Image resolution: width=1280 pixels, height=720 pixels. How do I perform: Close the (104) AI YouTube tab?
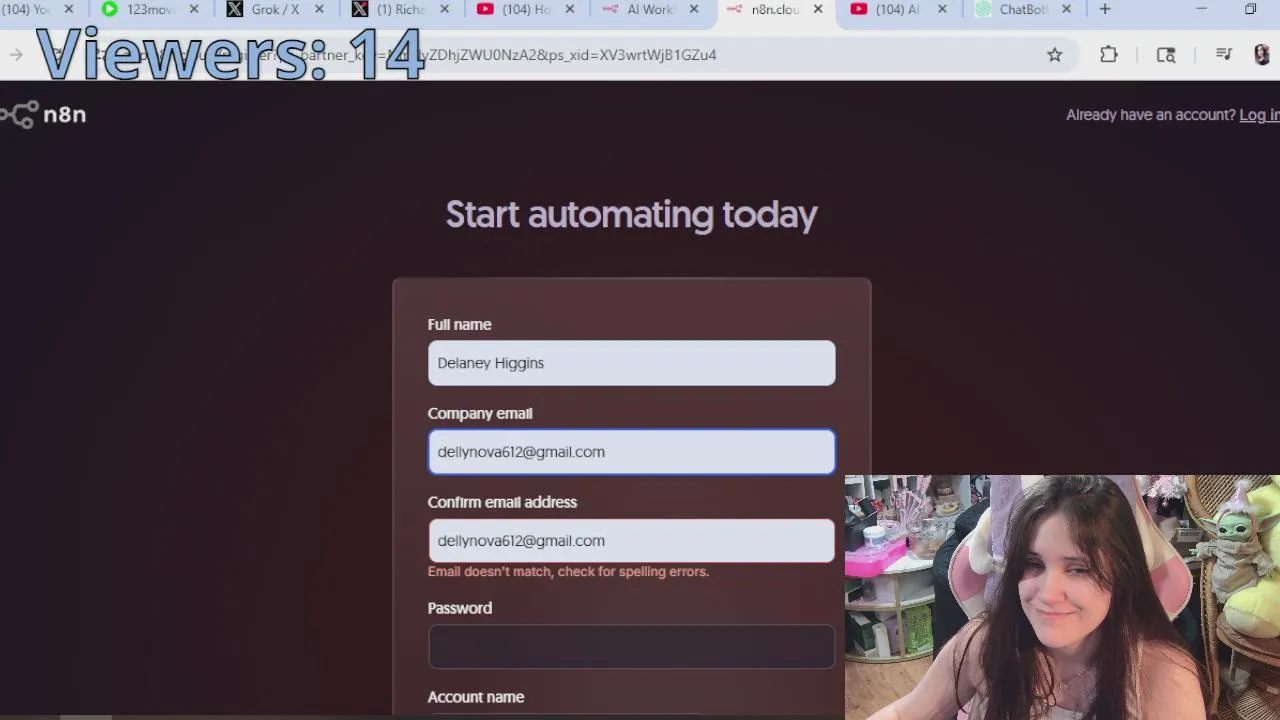[941, 9]
